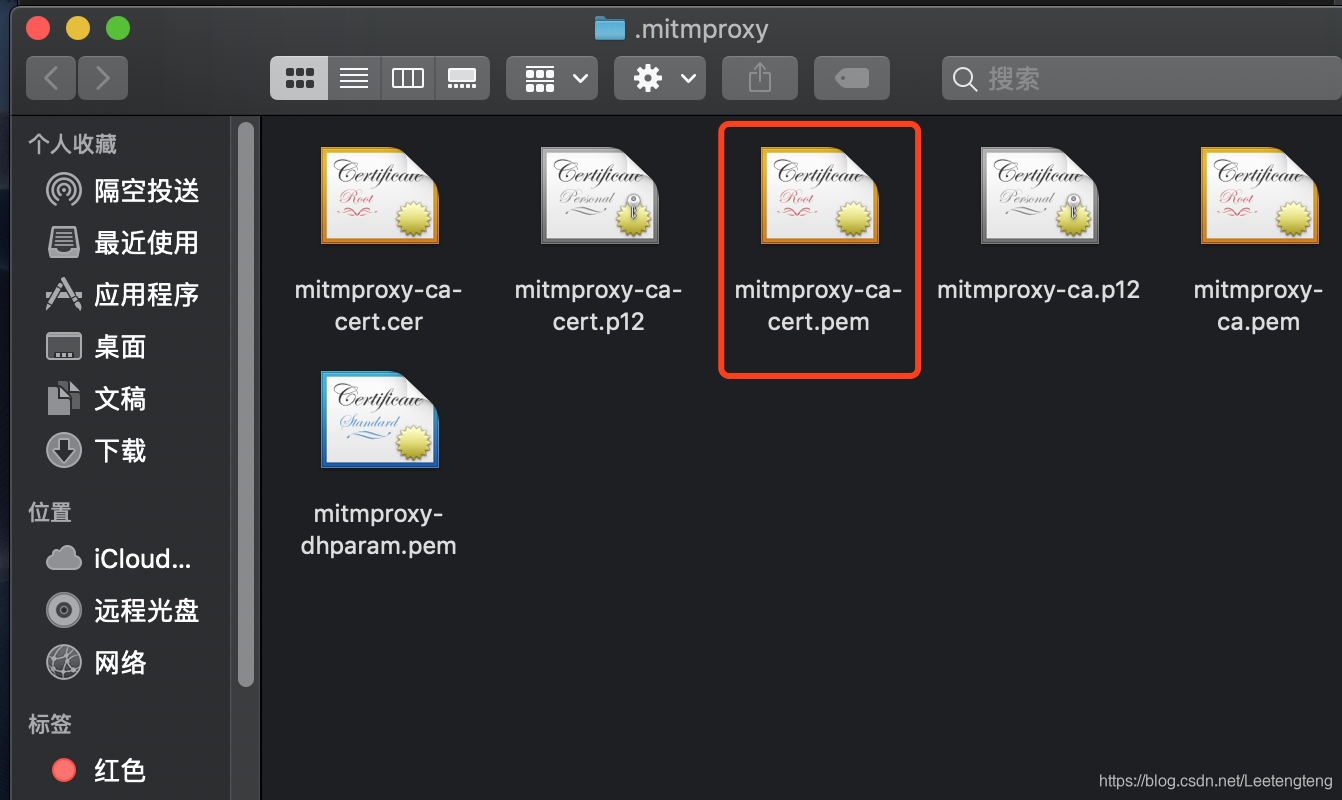The image size is (1342, 800).
Task: Open 文稿 in the sidebar
Action: 97,398
